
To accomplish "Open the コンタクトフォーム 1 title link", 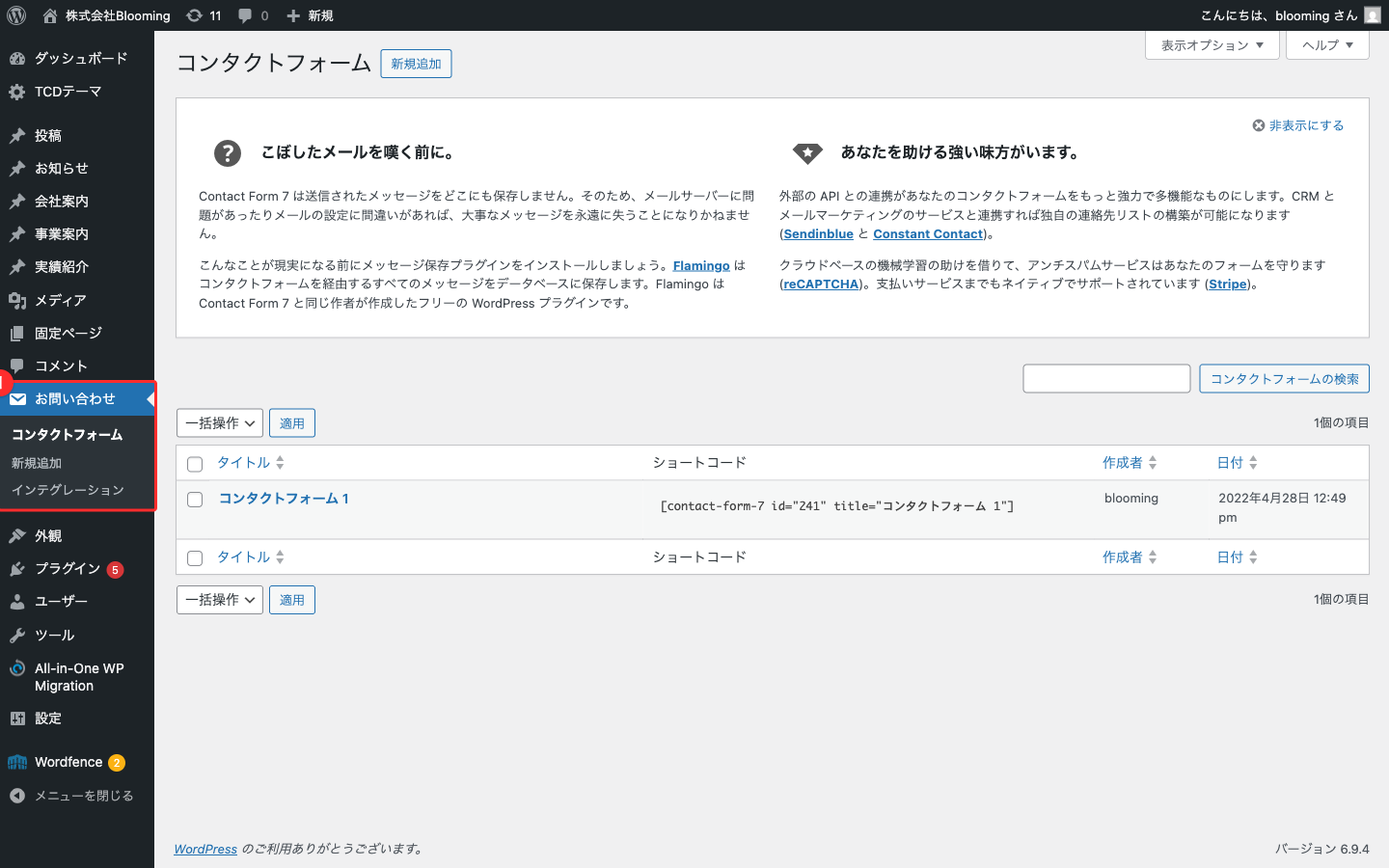I will (284, 499).
